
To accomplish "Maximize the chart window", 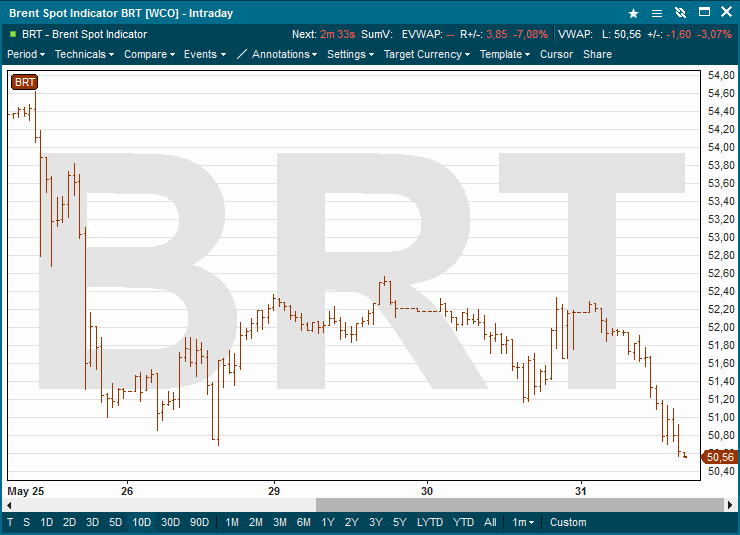I will (704, 12).
